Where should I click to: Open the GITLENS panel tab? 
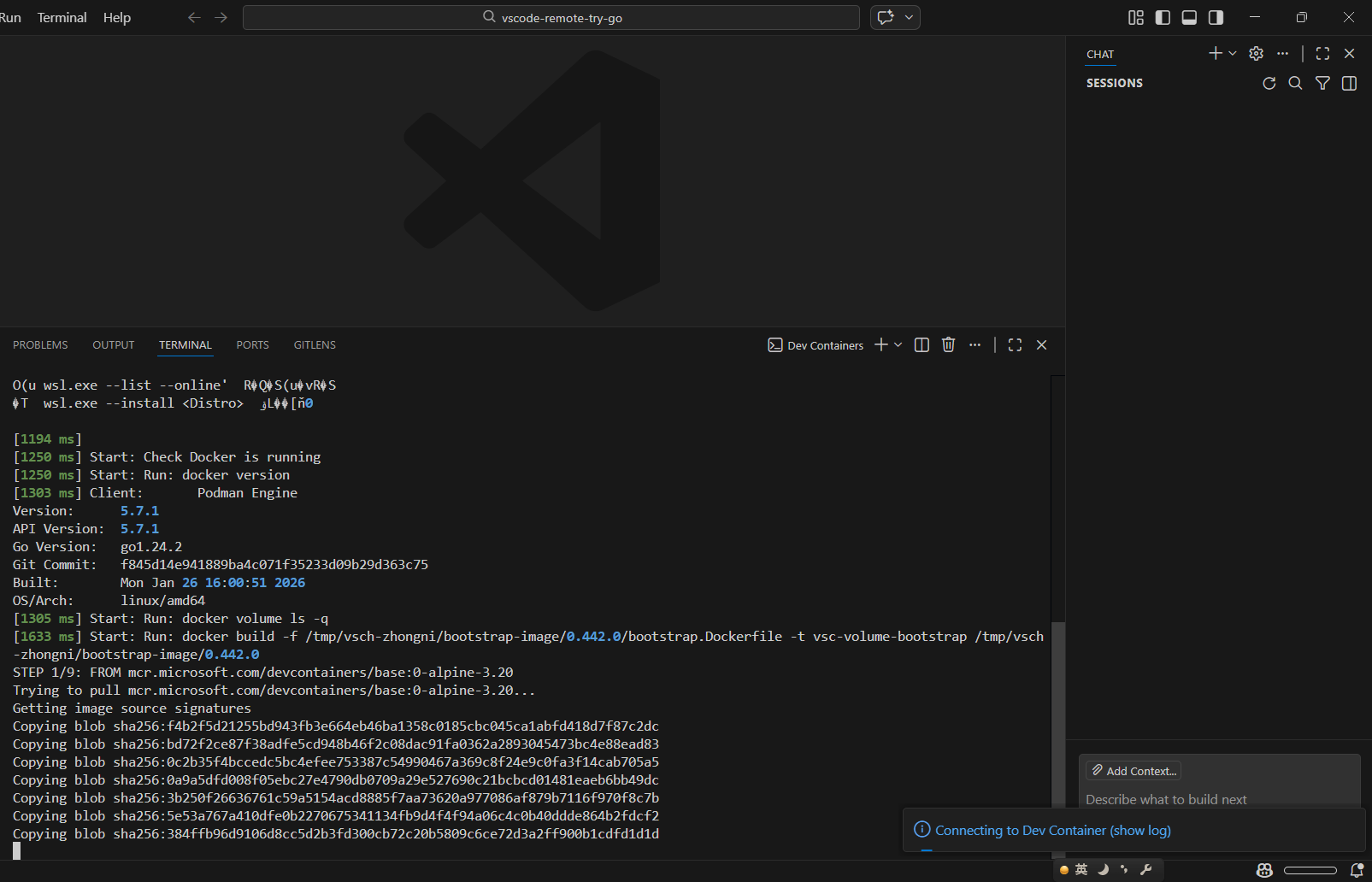tap(315, 345)
